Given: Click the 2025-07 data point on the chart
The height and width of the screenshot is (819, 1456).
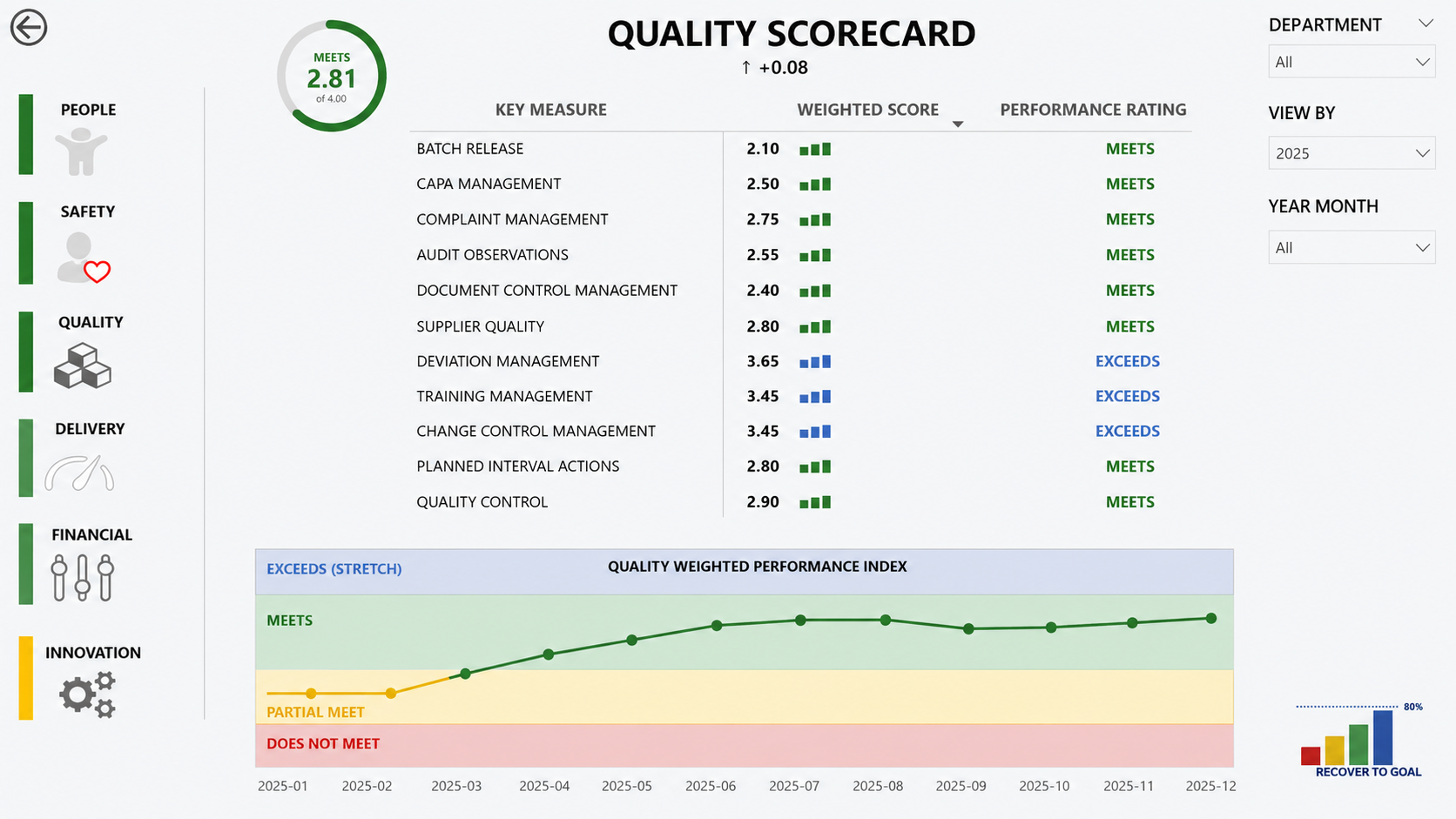Looking at the screenshot, I should click(800, 621).
